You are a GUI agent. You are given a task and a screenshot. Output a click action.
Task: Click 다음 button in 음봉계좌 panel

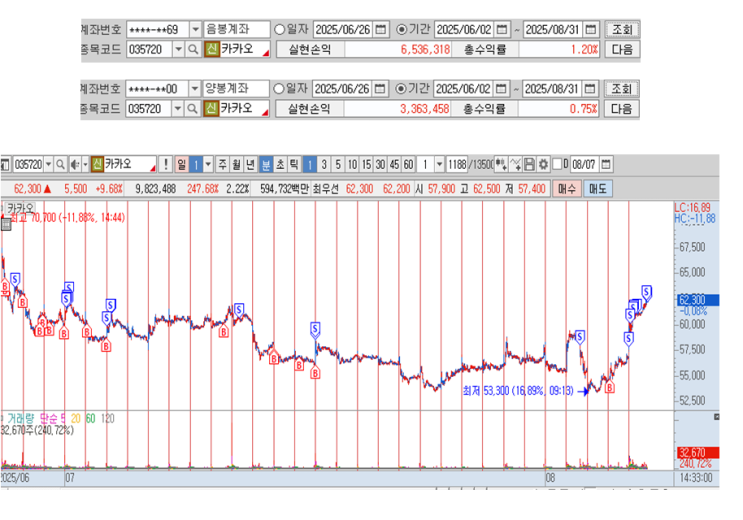[x=622, y=49]
